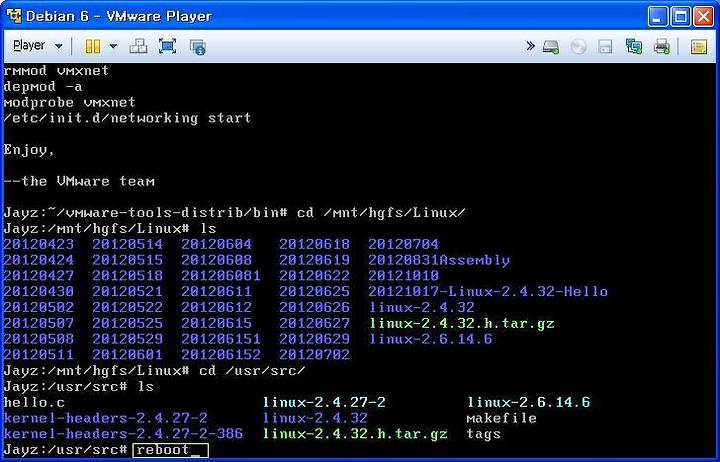
Task: Click kernel-headers-2.4.27-2 entry
Action: point(105,418)
